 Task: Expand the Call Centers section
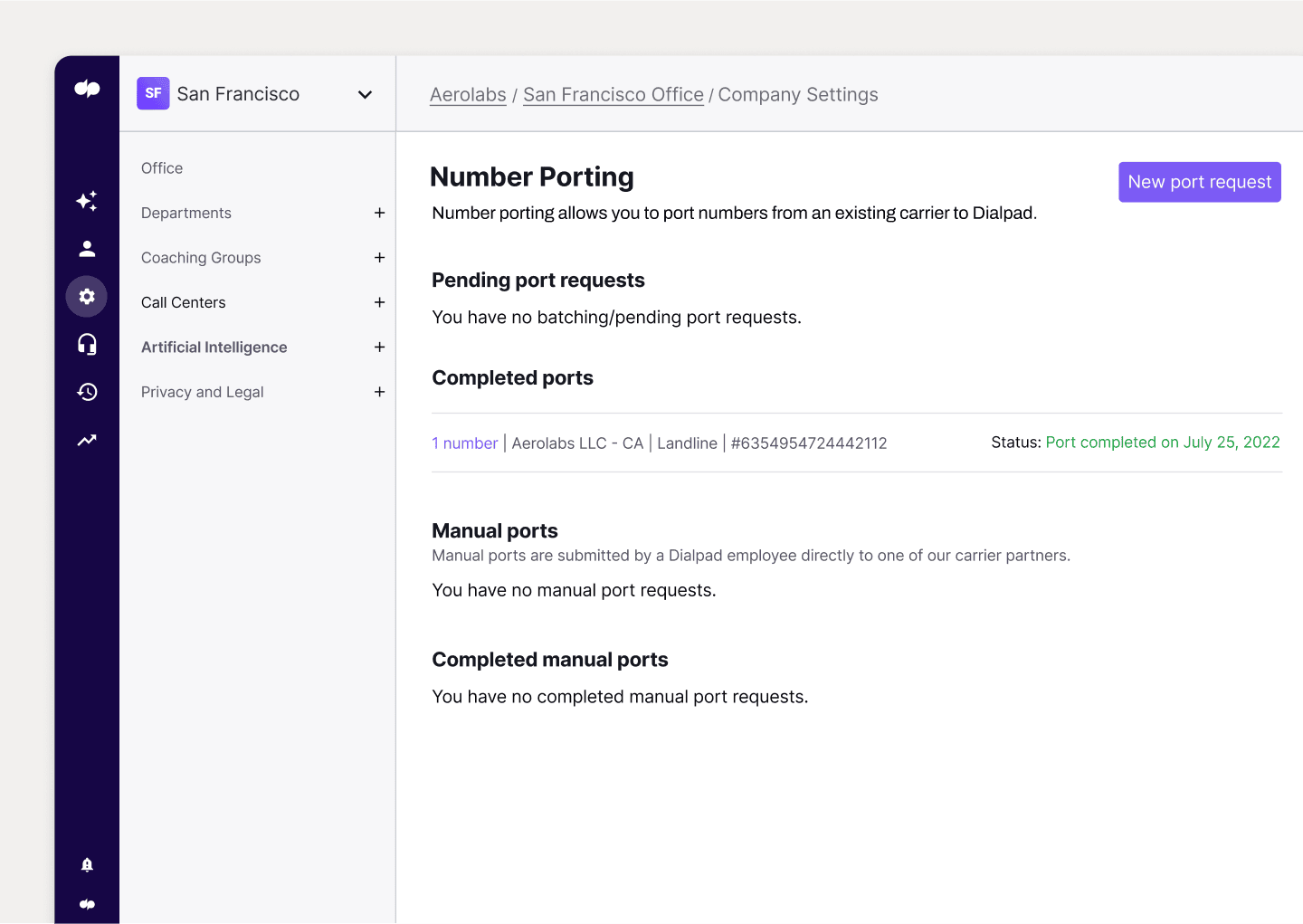pos(379,302)
